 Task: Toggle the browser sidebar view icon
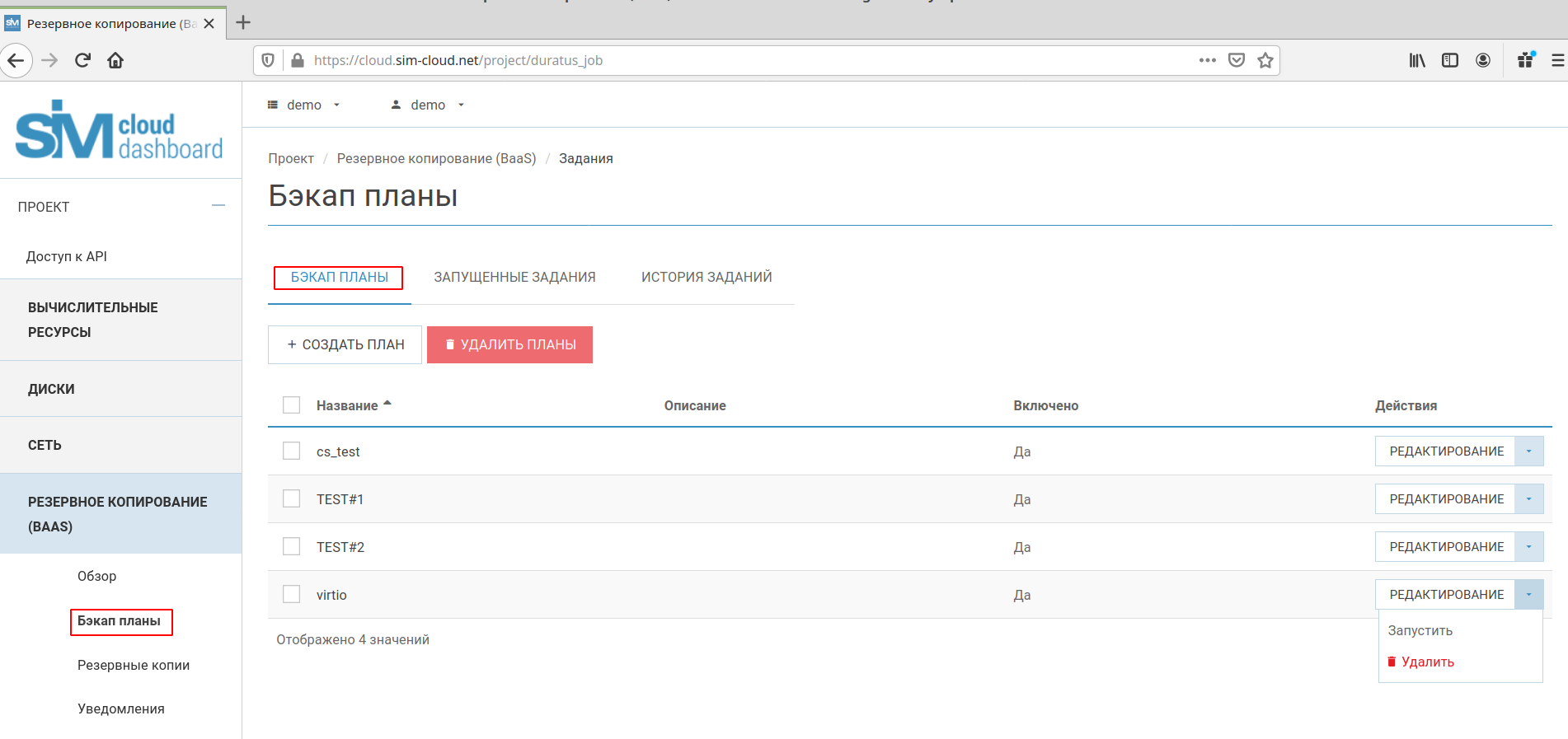pyautogui.click(x=1449, y=60)
